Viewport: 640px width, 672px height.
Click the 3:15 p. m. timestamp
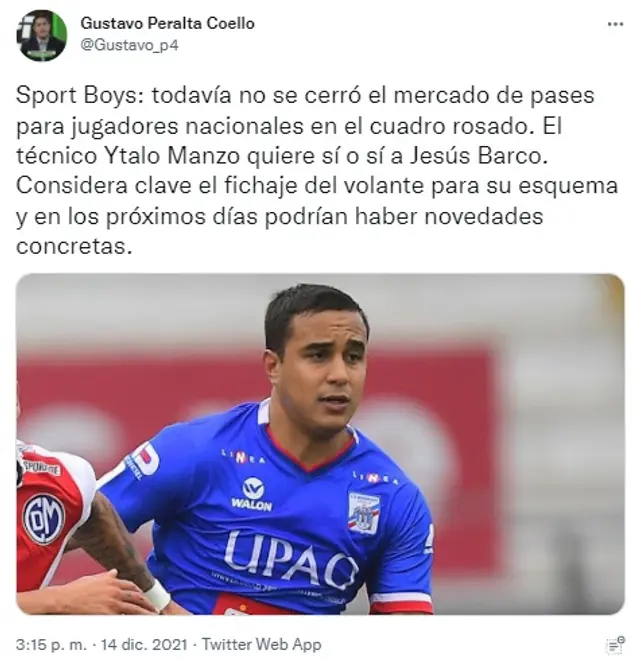[51, 645]
